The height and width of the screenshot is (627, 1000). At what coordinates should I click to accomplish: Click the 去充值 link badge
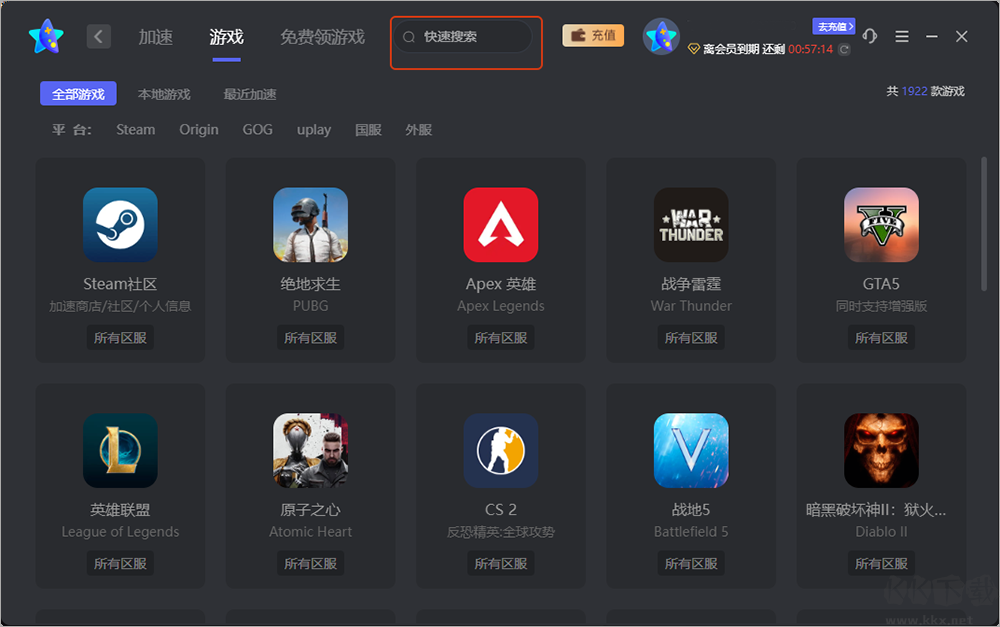[834, 26]
